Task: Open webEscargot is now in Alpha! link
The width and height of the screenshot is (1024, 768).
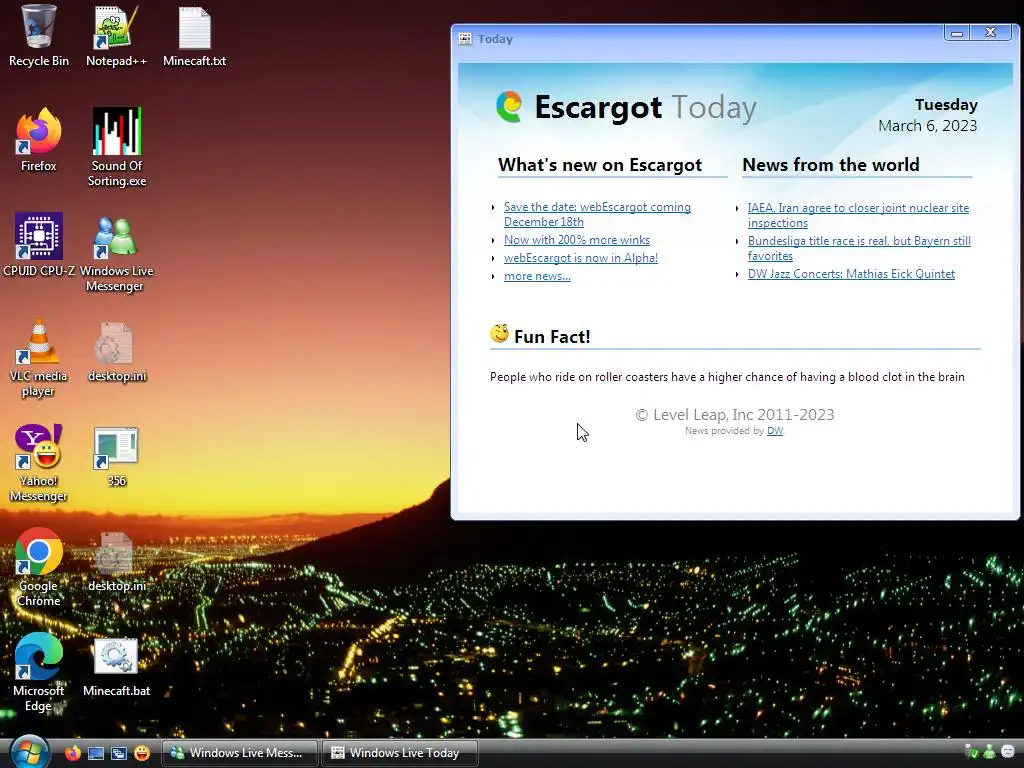Action: point(581,258)
